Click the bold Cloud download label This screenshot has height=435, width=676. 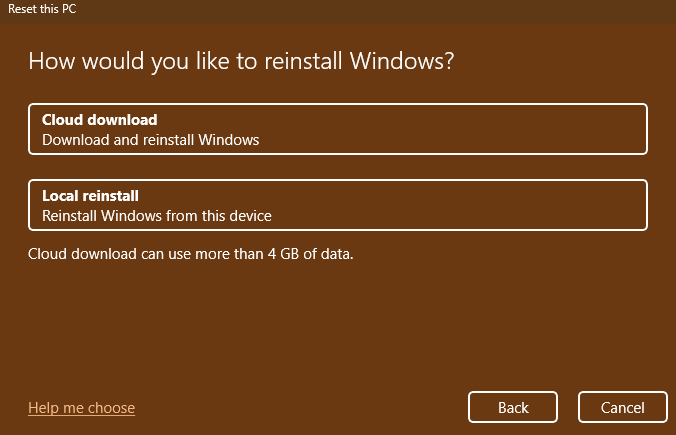99,120
